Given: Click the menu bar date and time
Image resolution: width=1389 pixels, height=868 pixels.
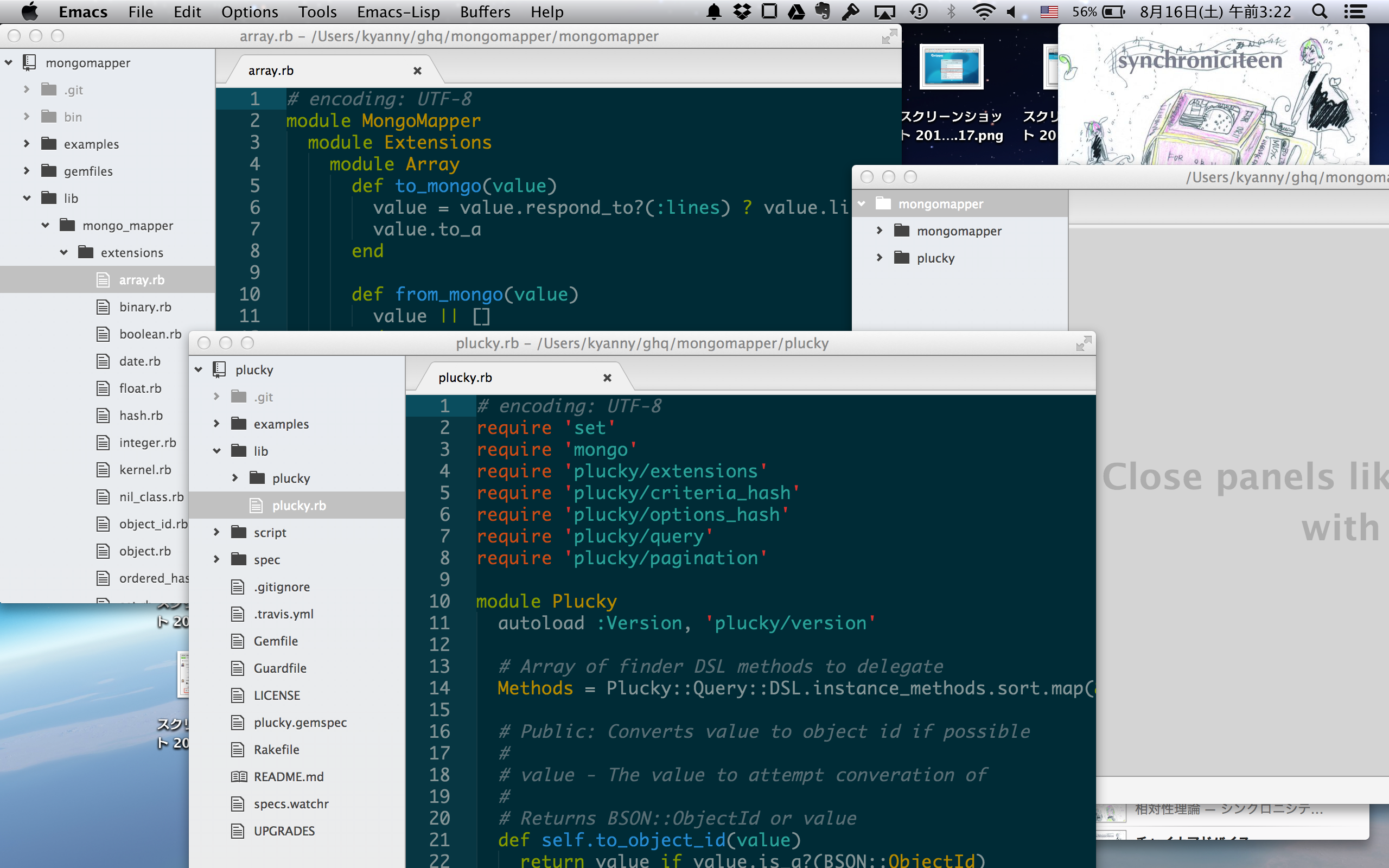Looking at the screenshot, I should [1215, 11].
